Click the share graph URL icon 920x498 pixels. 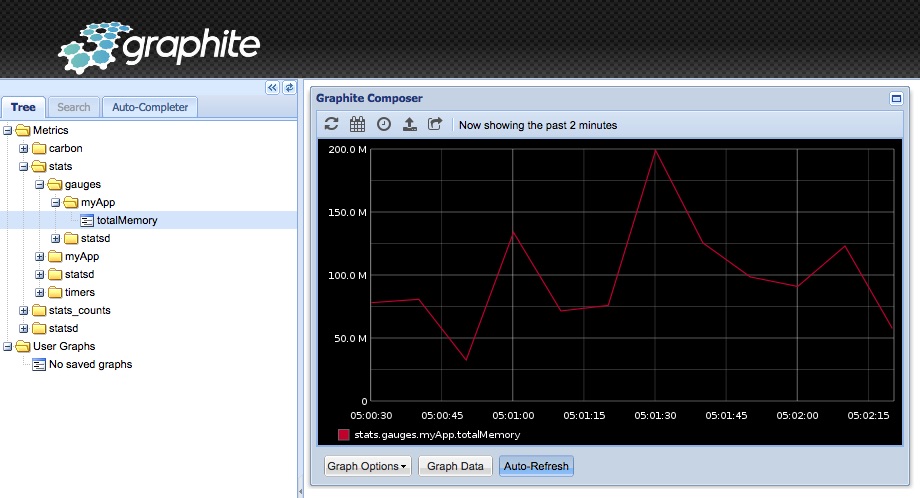pyautogui.click(x=435, y=124)
